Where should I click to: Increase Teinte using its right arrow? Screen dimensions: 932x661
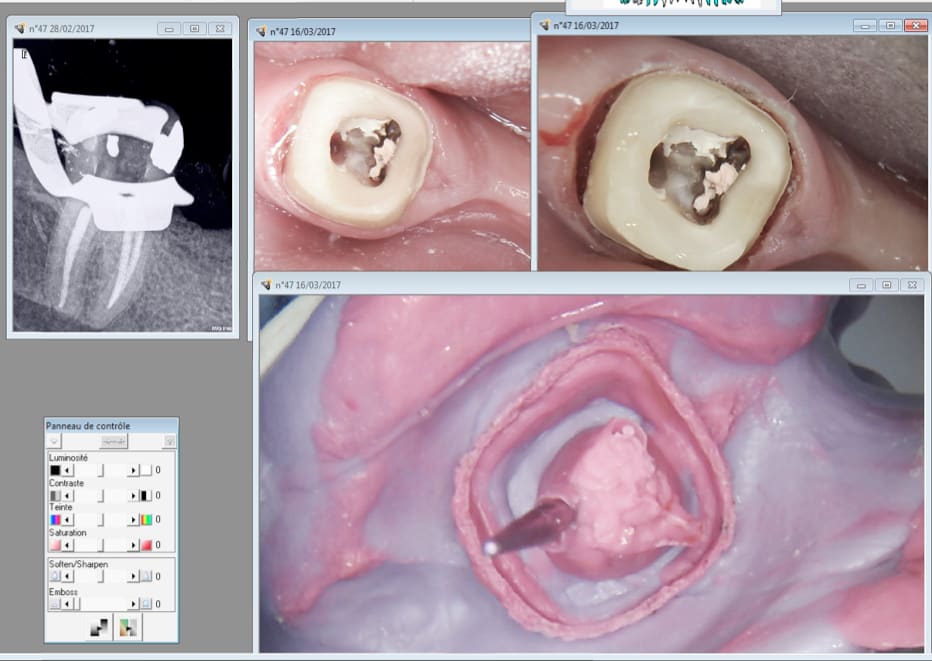pyautogui.click(x=133, y=520)
